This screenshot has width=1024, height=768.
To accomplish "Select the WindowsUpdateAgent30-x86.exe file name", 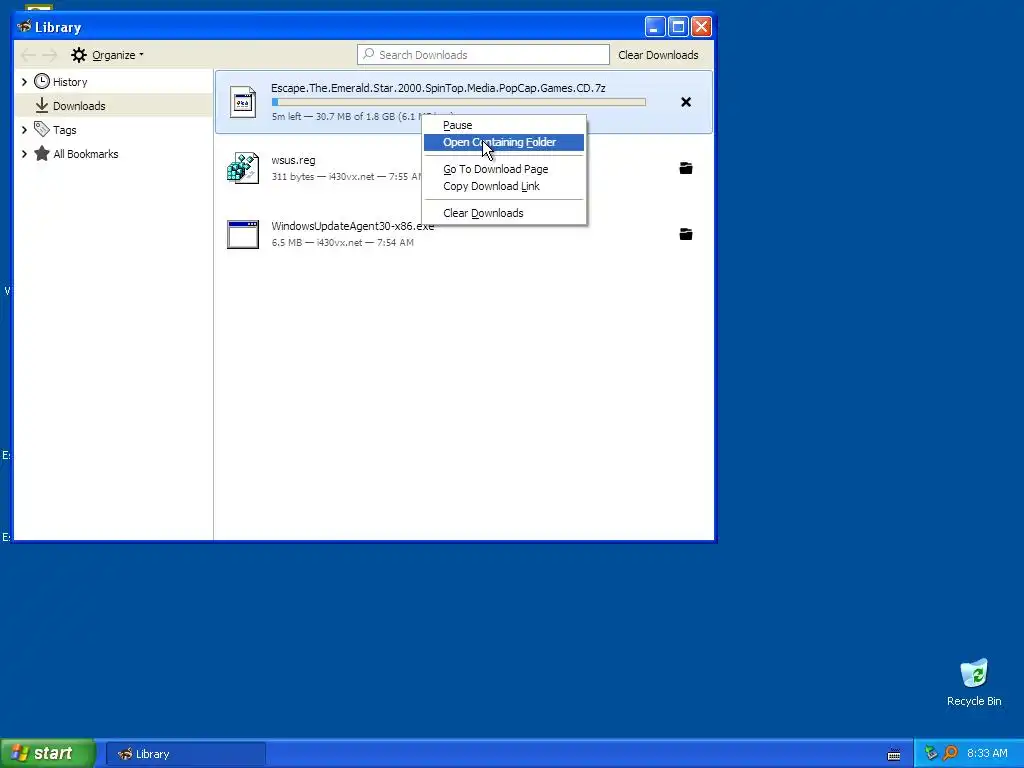I will click(353, 226).
